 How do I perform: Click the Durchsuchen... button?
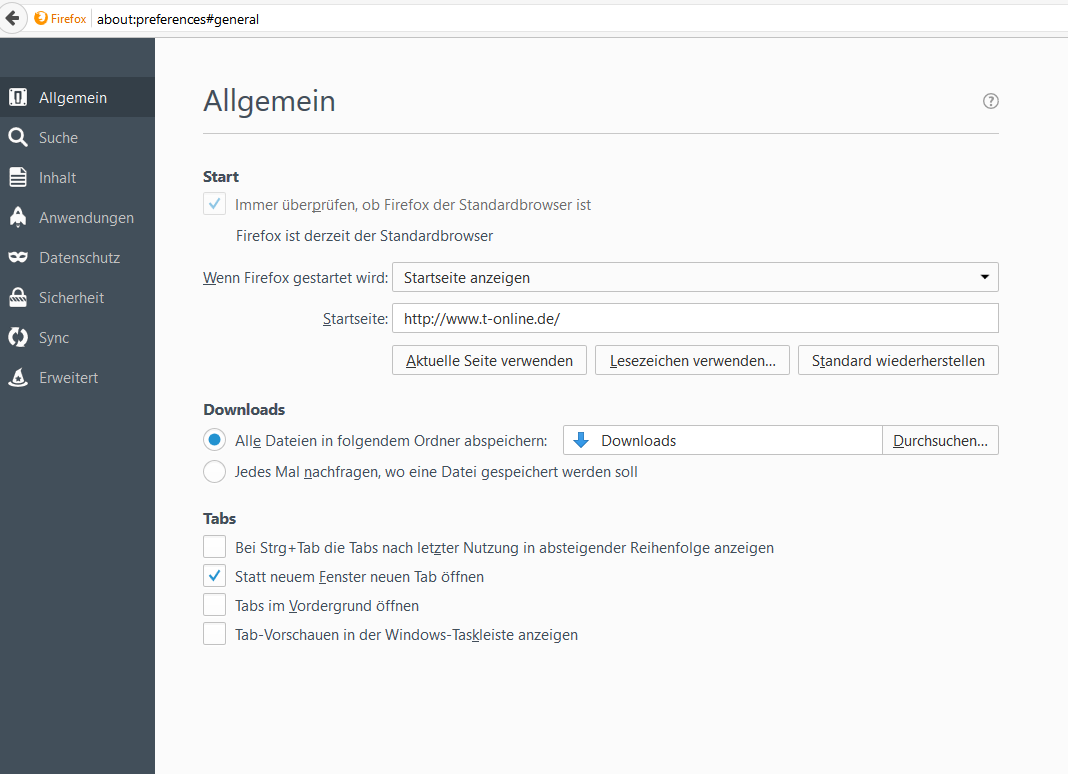[940, 440]
